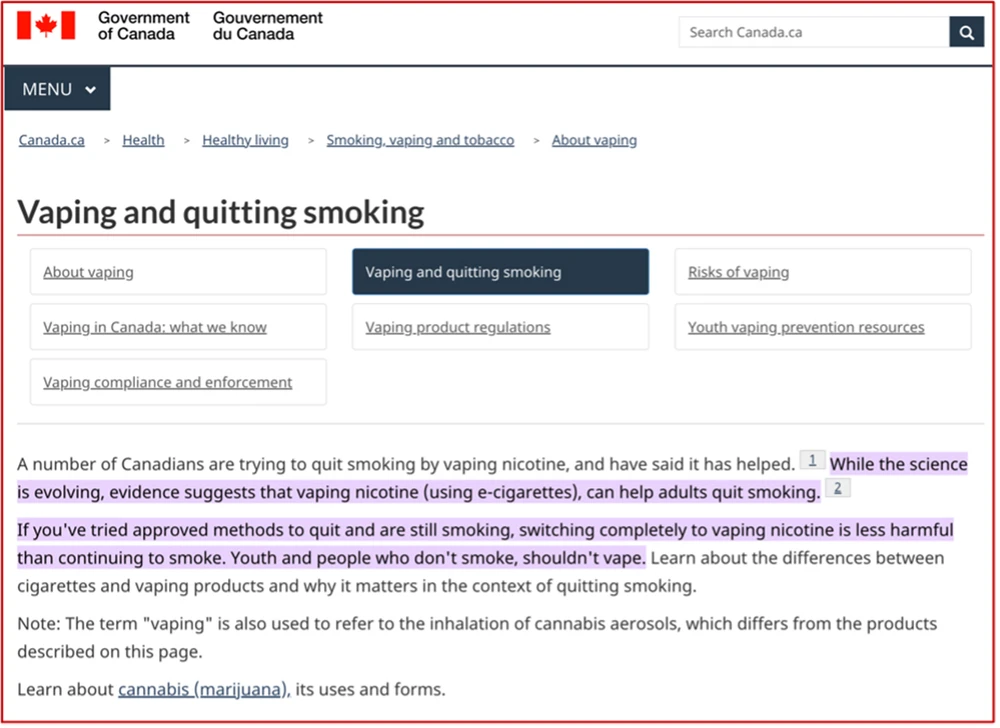This screenshot has height=728, width=1000.
Task: Click the Canadian flag logo
Action: (x=46, y=26)
